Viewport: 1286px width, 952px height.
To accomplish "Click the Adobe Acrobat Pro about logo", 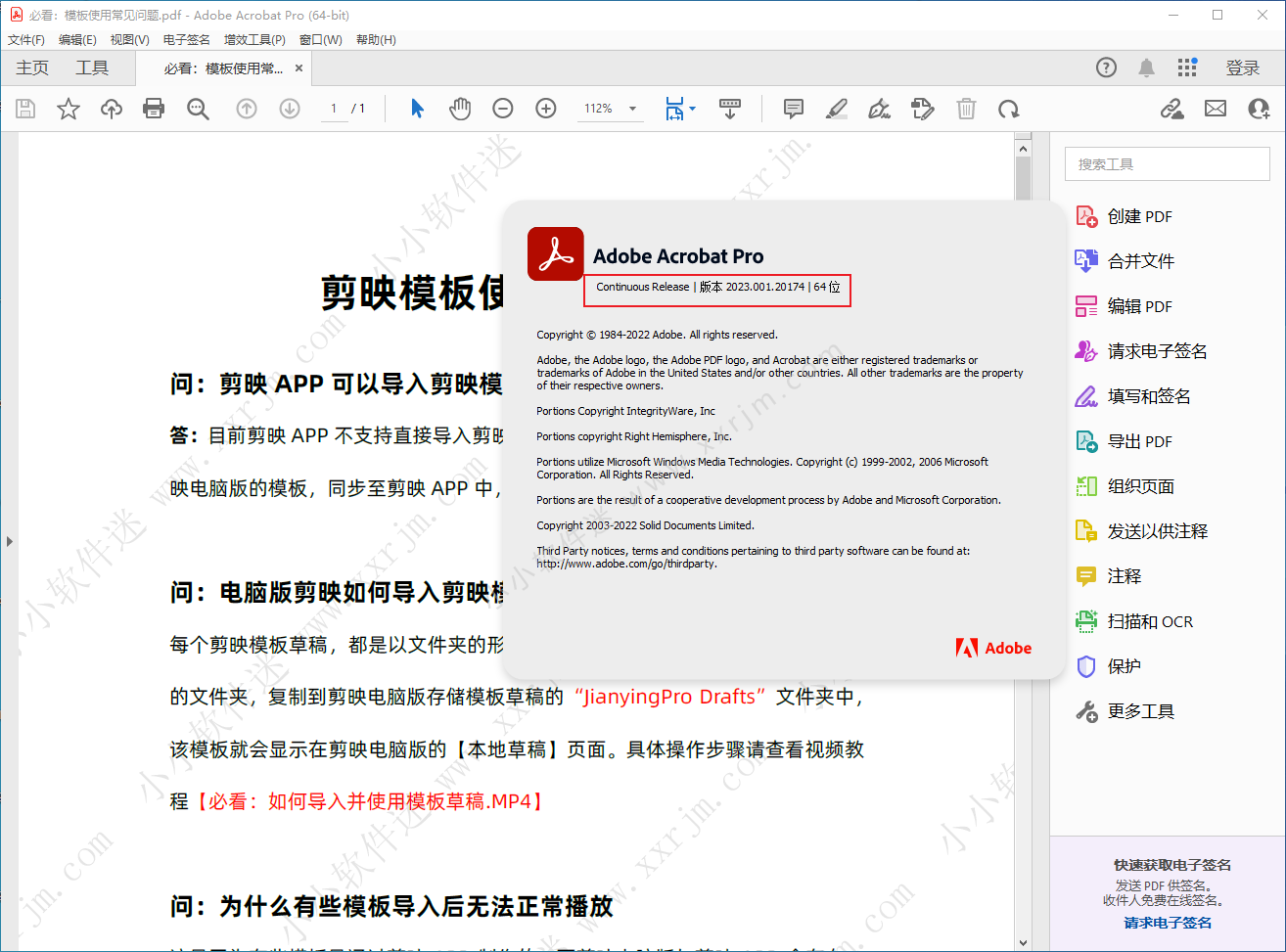I will (556, 254).
